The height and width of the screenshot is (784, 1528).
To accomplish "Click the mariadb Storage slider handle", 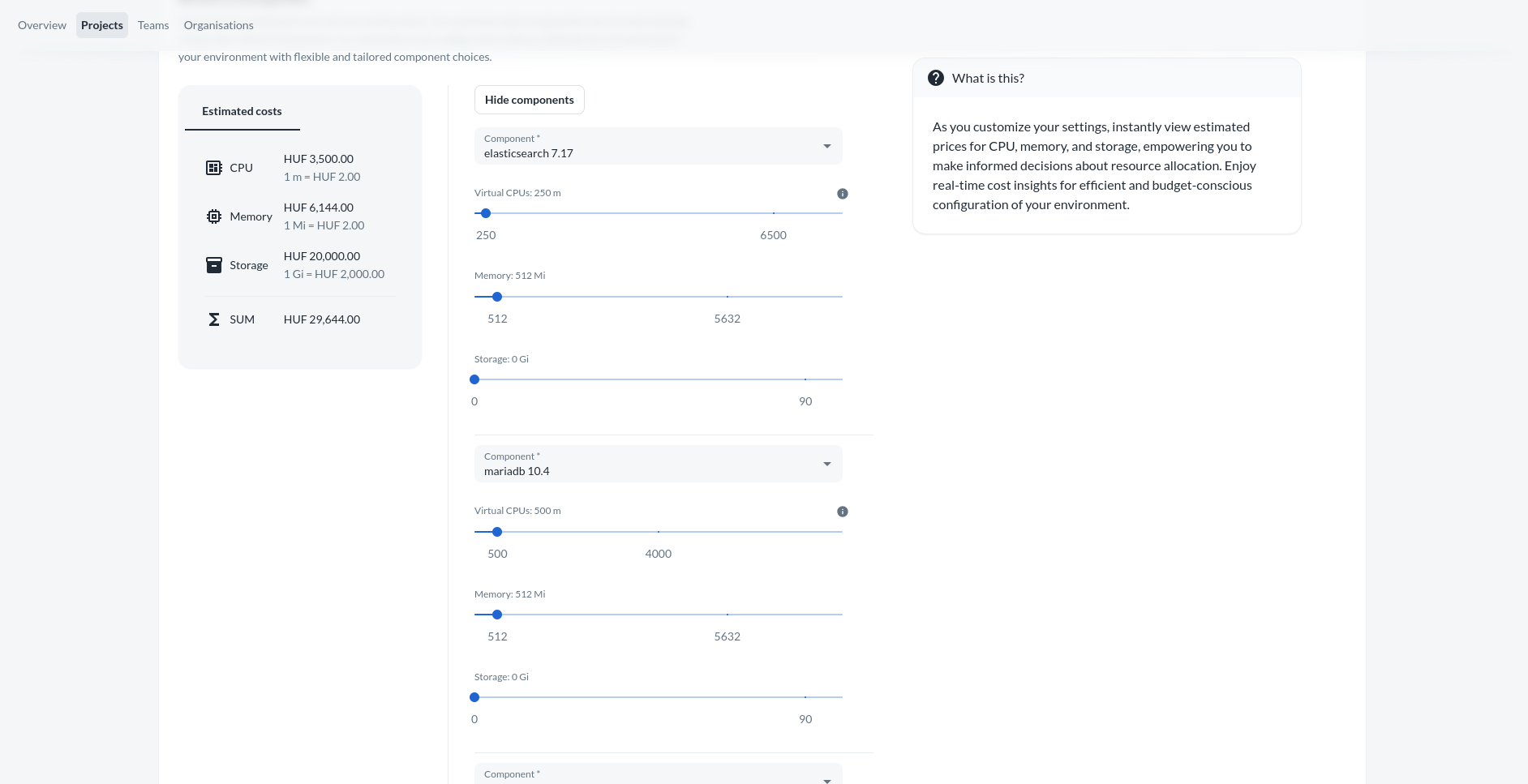I will [x=474, y=697].
